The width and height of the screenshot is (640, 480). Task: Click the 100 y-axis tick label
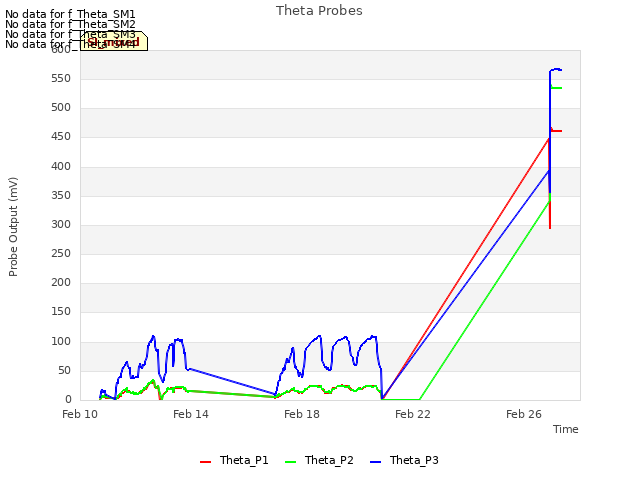pos(61,342)
